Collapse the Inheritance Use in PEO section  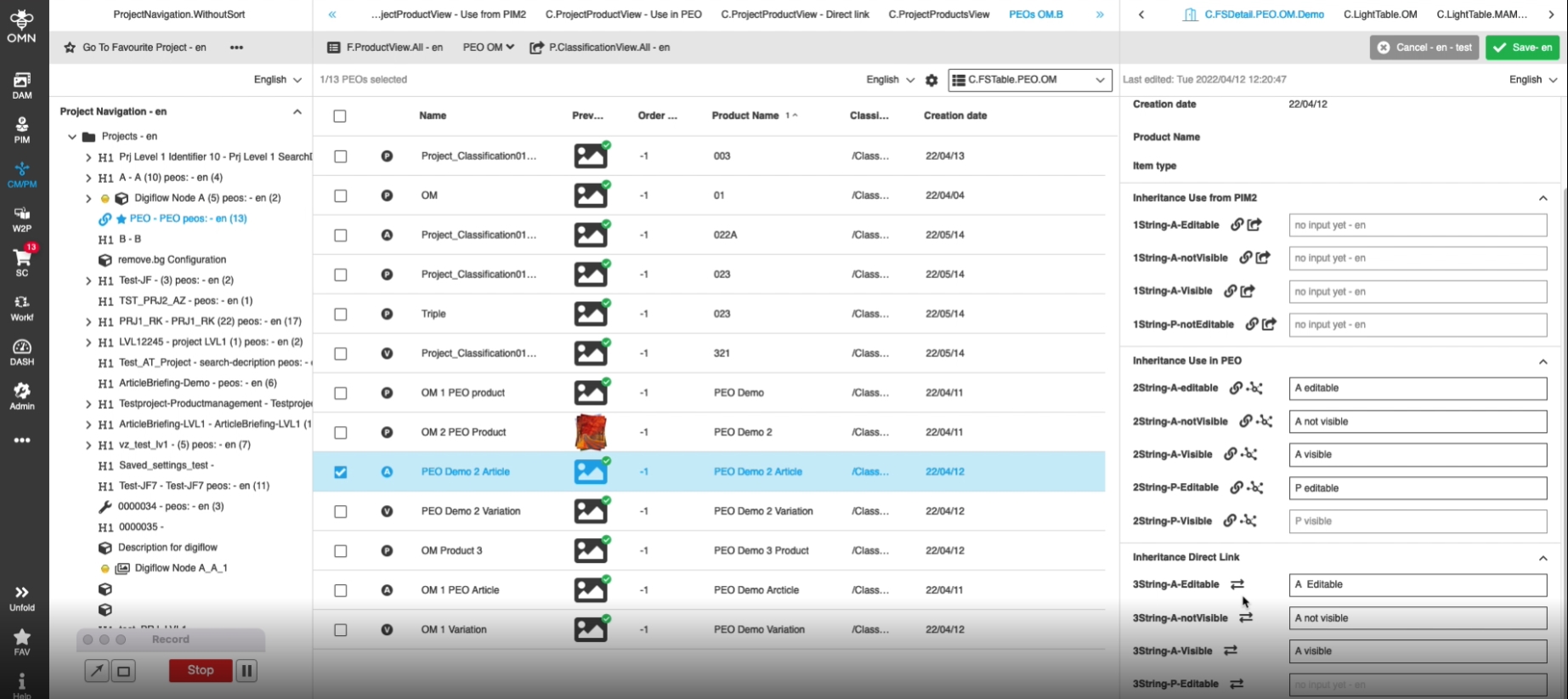(x=1543, y=361)
